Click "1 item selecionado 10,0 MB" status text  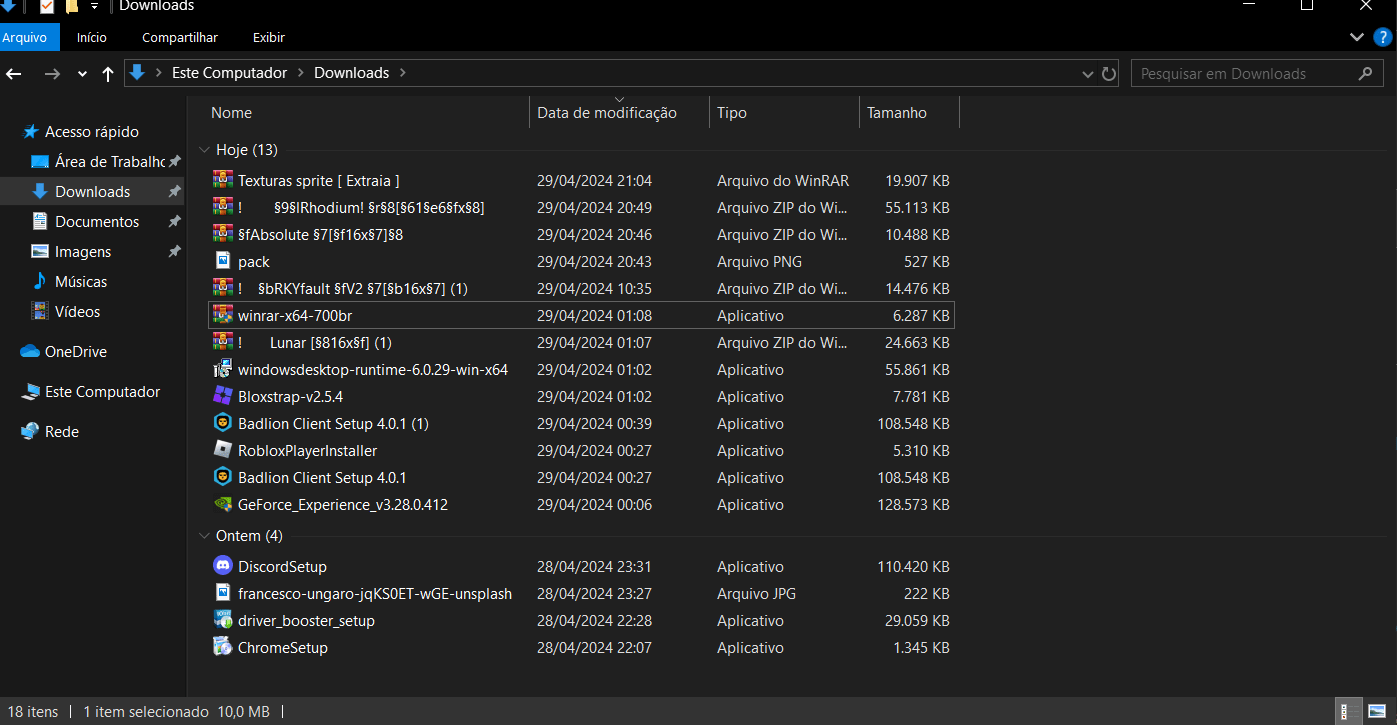(176, 712)
